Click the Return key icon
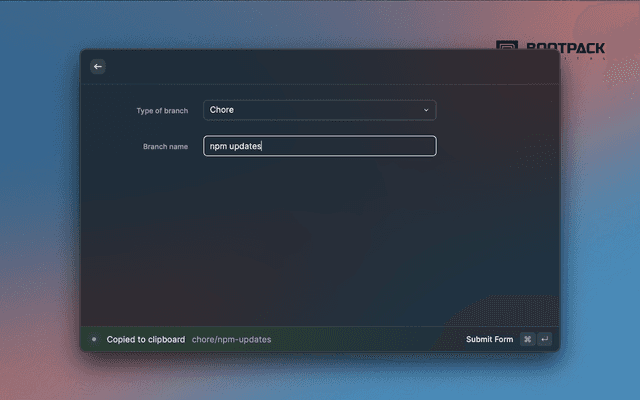Viewport: 640px width, 400px height. point(544,339)
